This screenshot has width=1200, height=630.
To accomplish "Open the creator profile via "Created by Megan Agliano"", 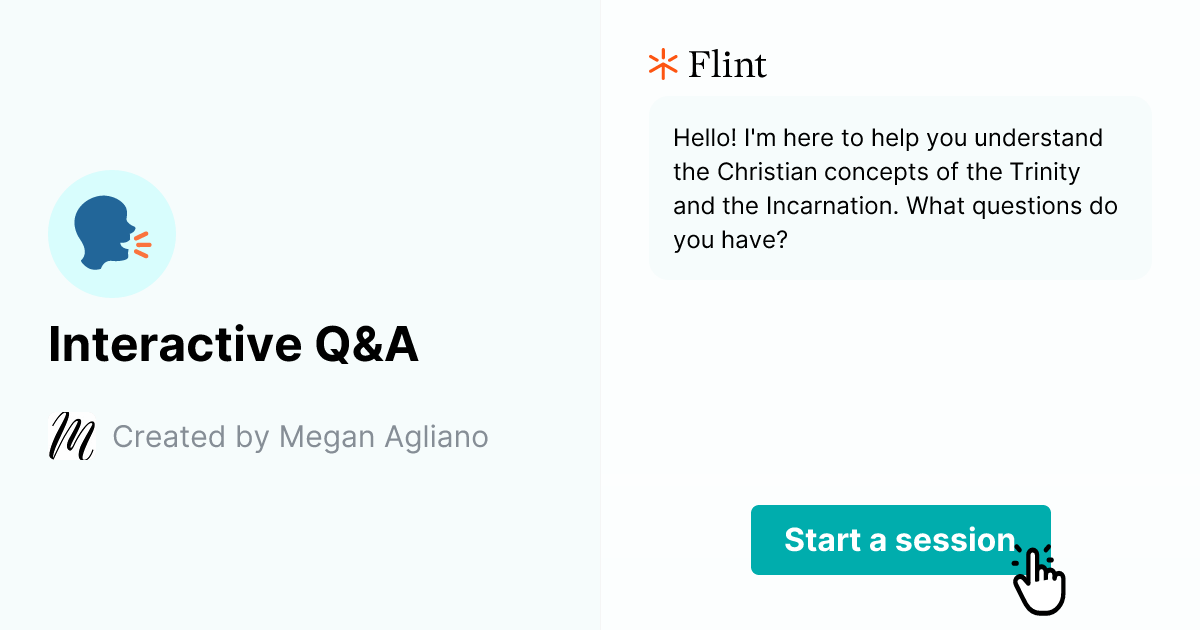I will click(x=300, y=436).
